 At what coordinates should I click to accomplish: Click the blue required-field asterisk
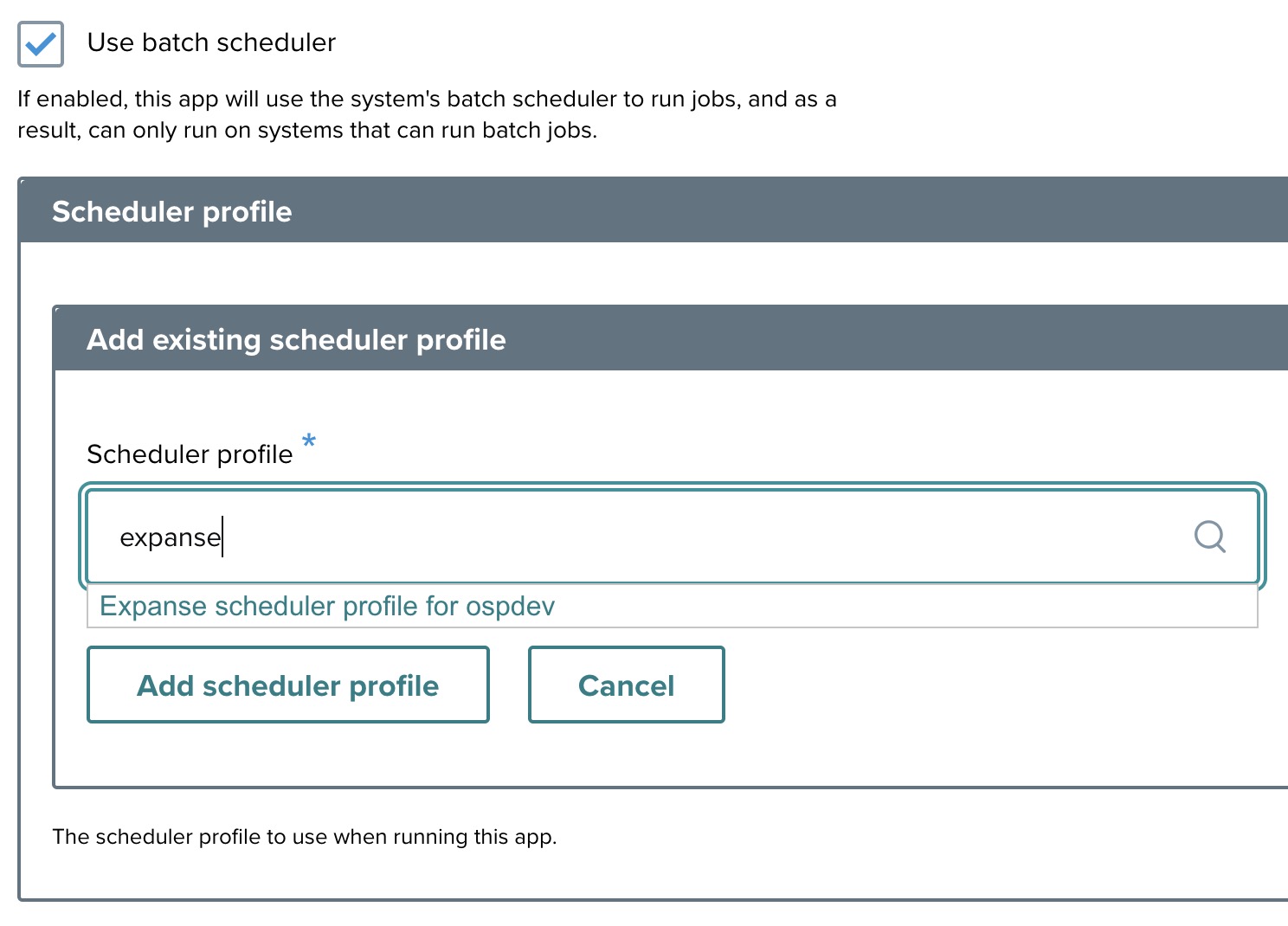point(309,441)
